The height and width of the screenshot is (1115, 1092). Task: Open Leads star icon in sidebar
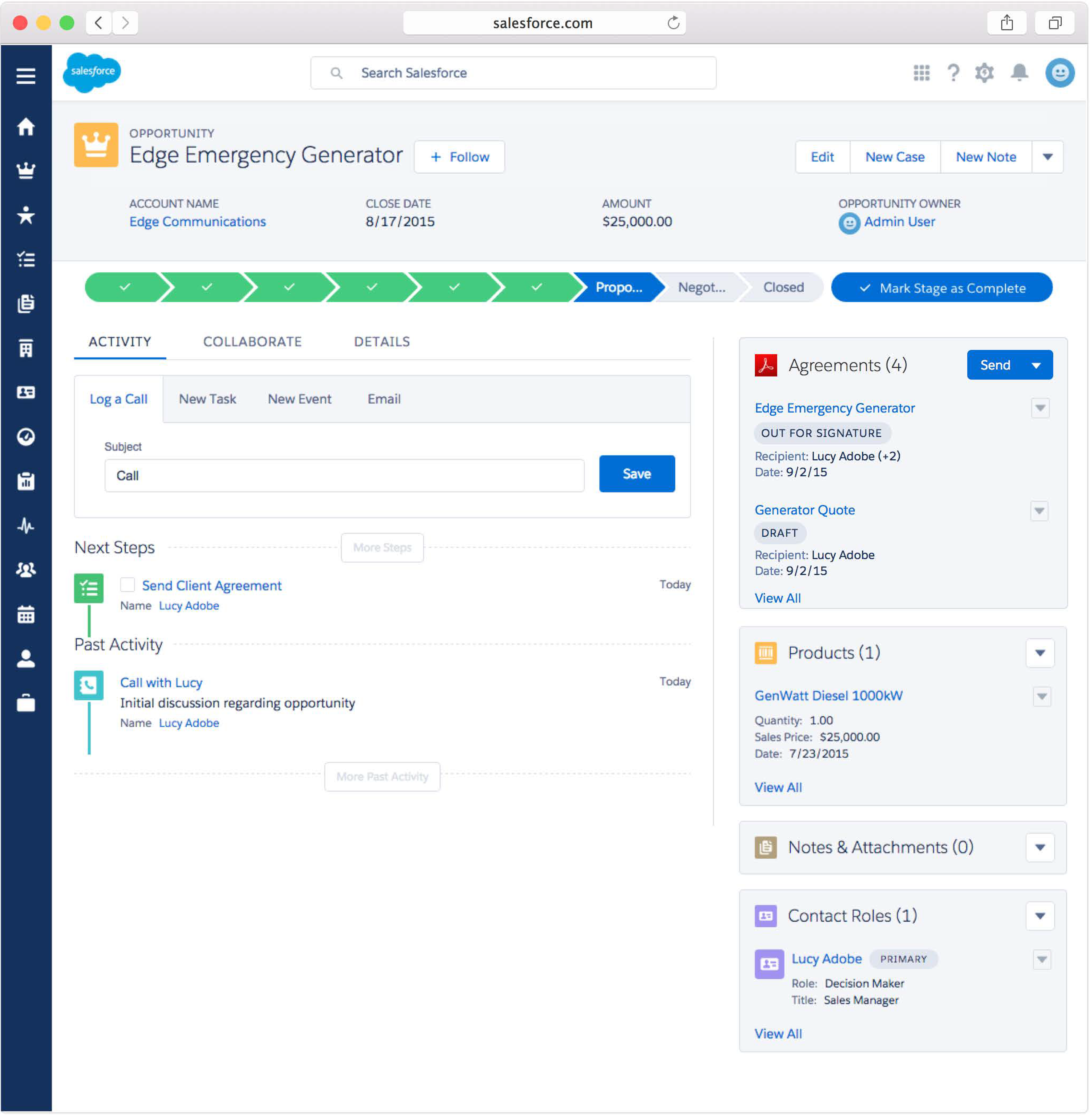(26, 215)
